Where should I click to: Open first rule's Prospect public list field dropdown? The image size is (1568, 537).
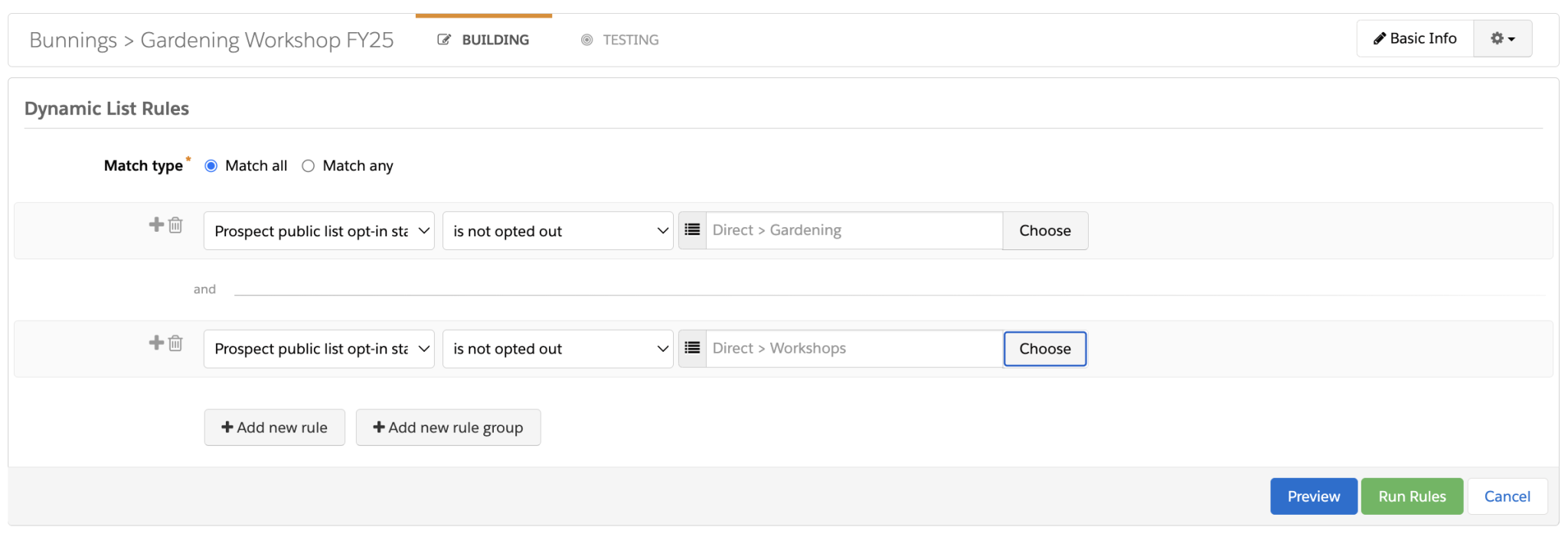pos(318,231)
